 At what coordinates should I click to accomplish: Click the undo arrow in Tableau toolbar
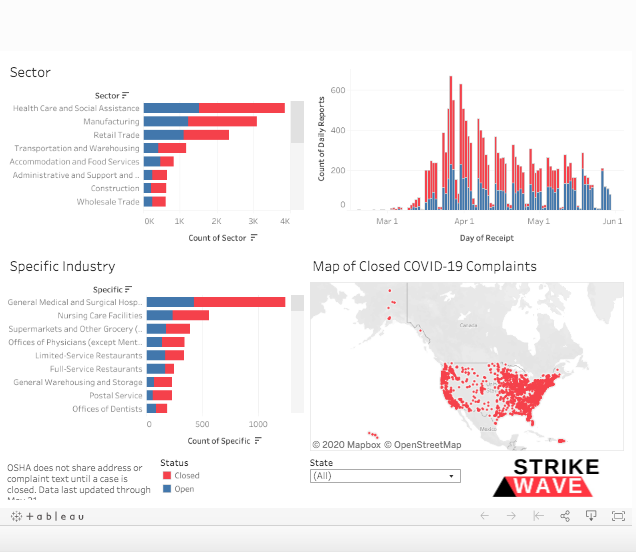(484, 516)
